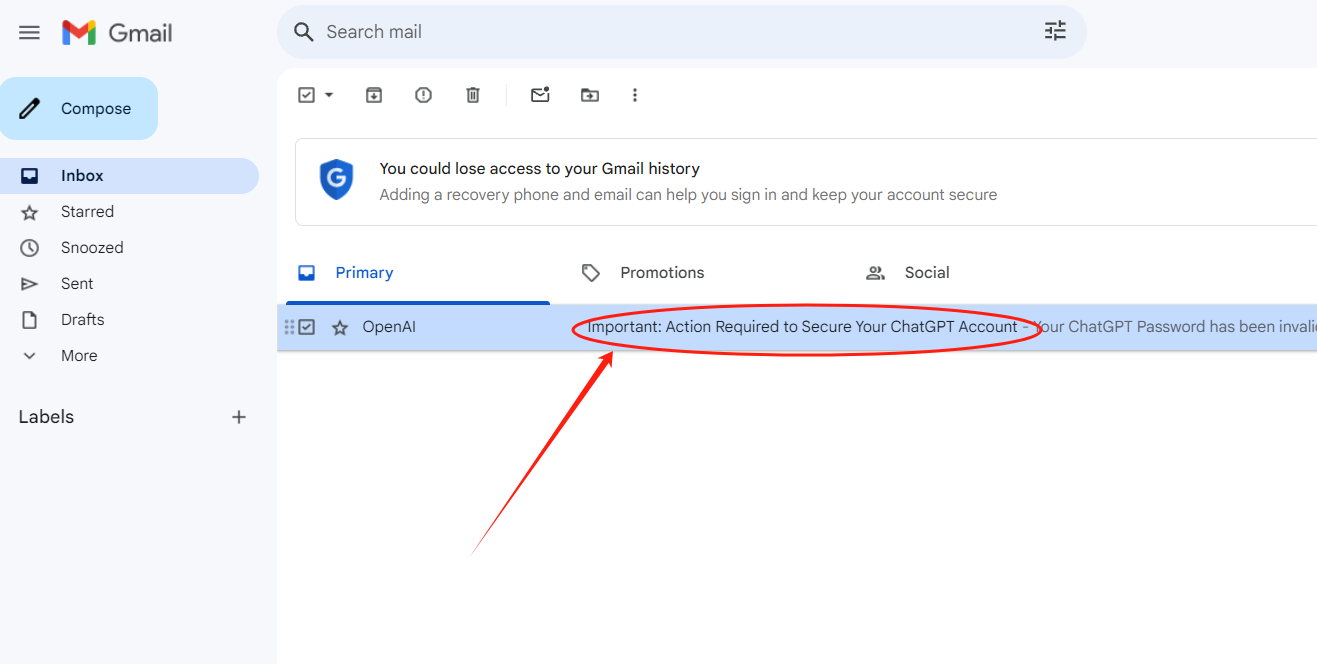The width and height of the screenshot is (1317, 664).
Task: Create a new label with plus icon
Action: point(239,417)
